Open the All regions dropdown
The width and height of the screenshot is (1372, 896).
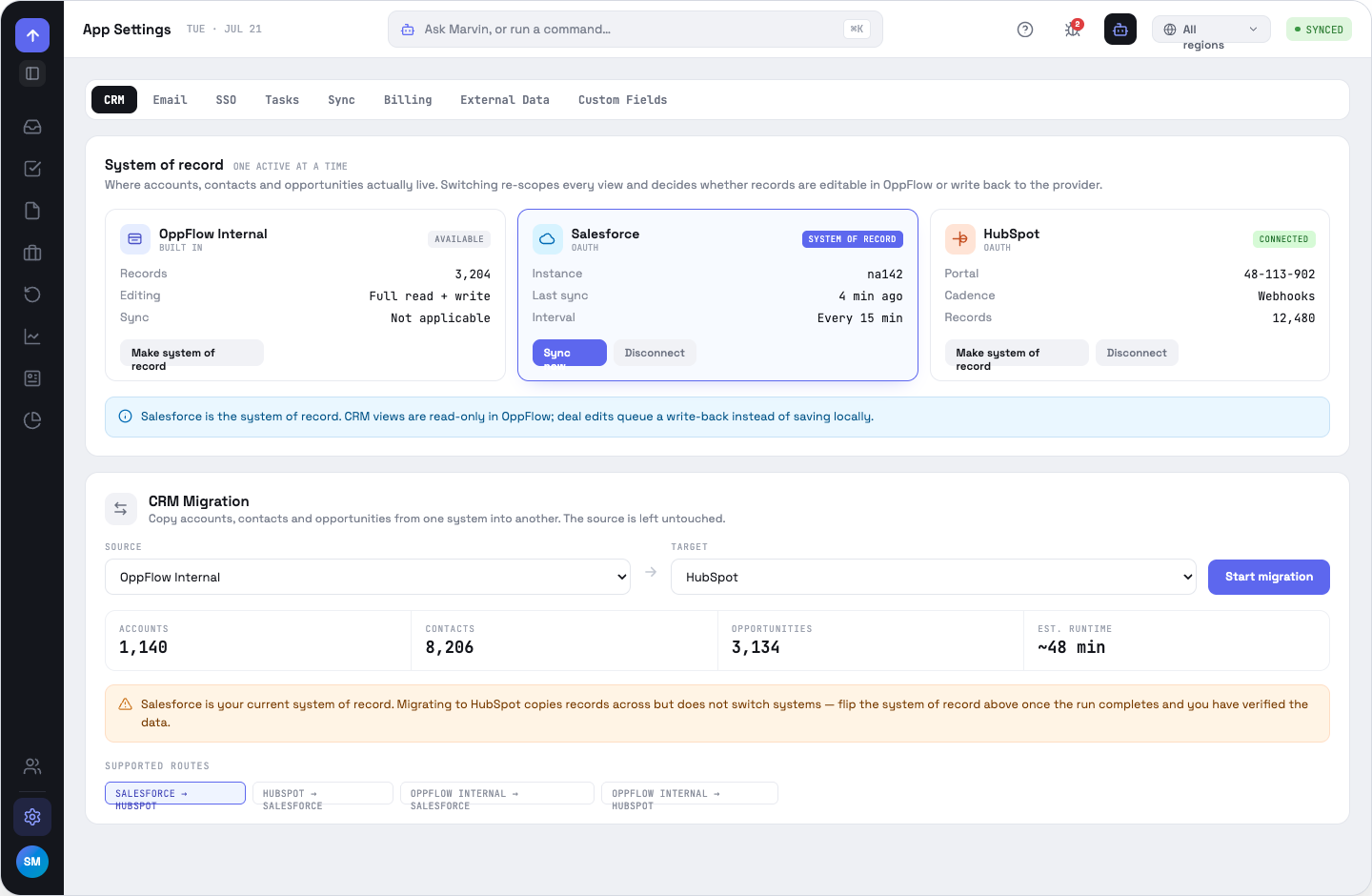[x=1211, y=30]
